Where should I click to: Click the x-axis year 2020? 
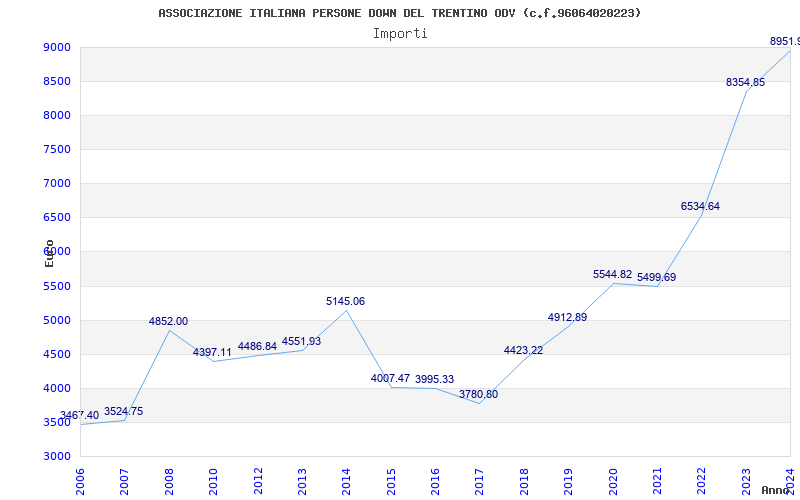pyautogui.click(x=613, y=482)
